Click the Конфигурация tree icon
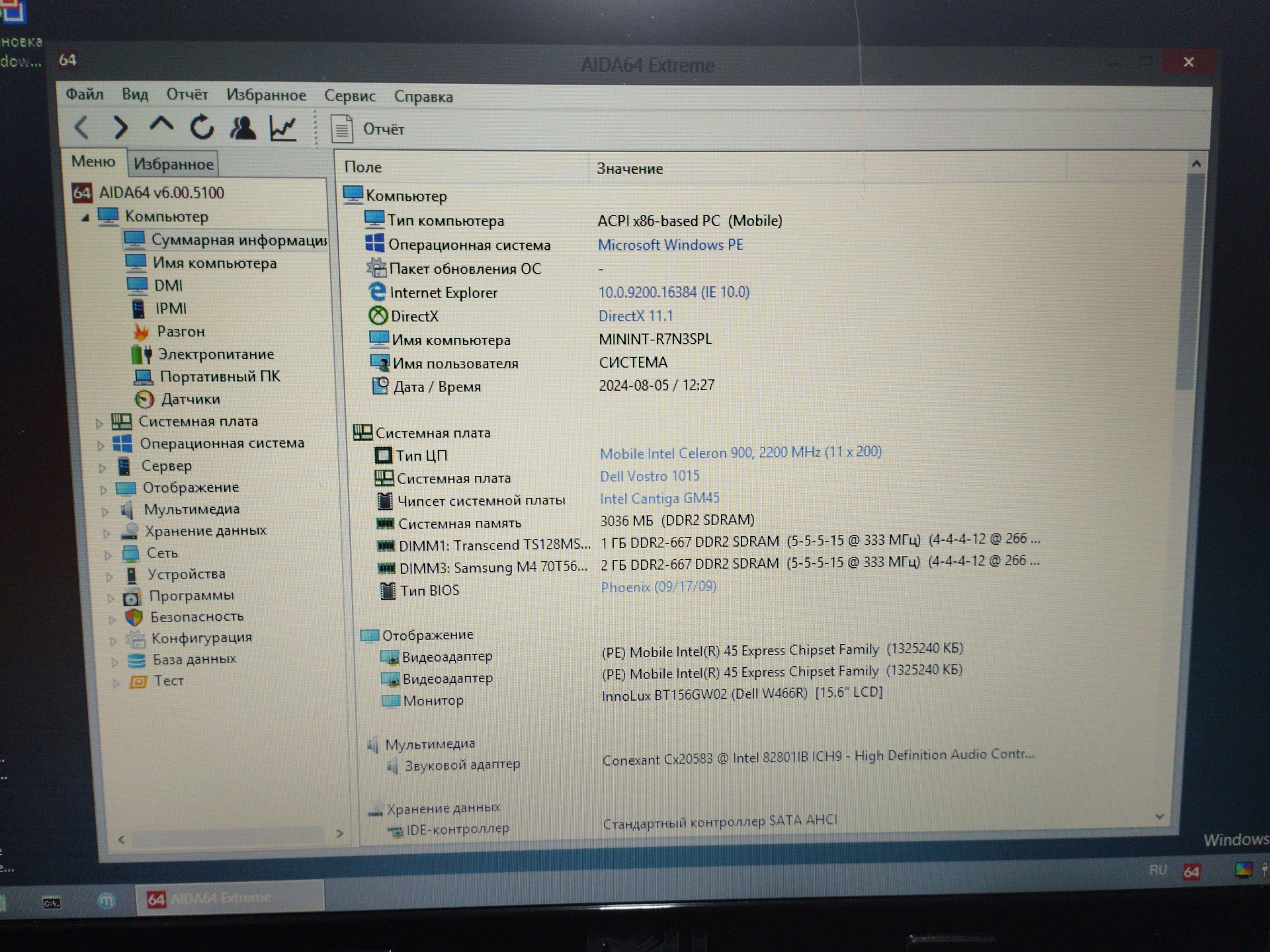This screenshot has height=952, width=1270. click(136, 639)
